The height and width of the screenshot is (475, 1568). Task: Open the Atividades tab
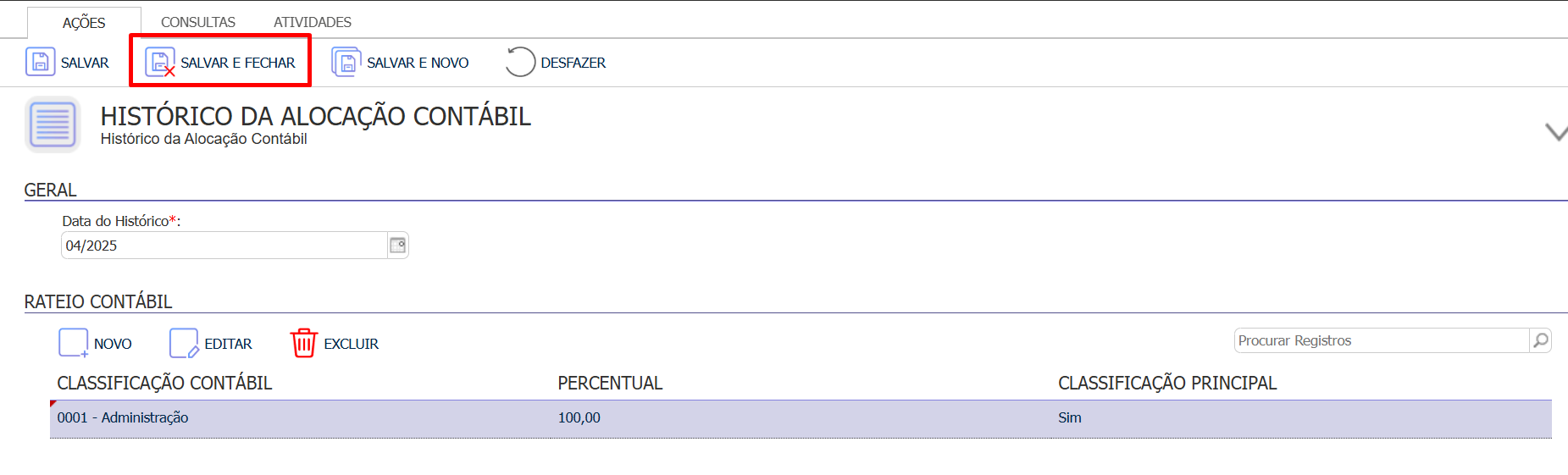pyautogui.click(x=313, y=22)
